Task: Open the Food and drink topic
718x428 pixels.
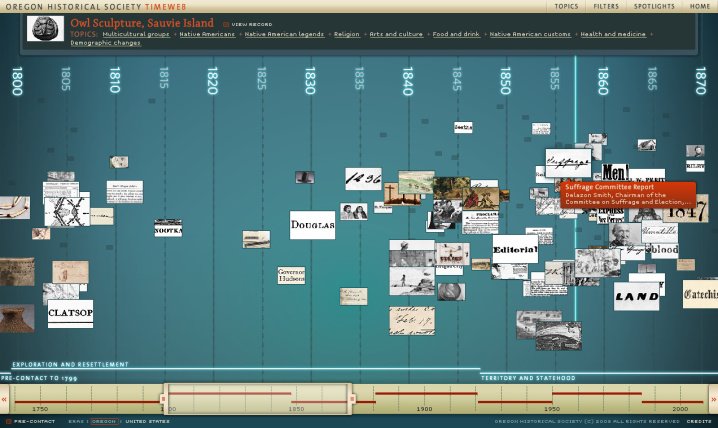Action: (456, 34)
